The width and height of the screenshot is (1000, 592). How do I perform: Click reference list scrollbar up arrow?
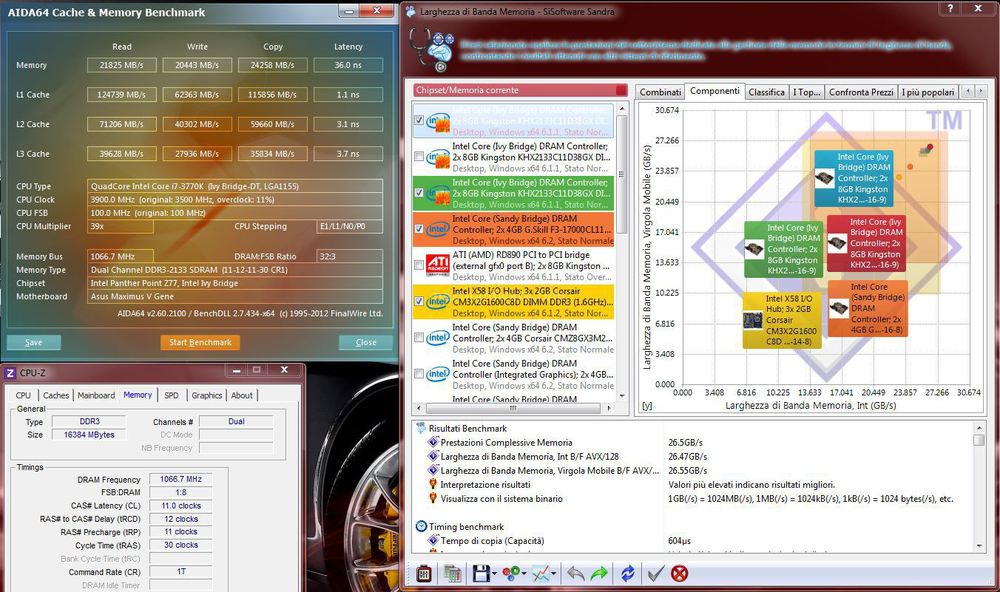coord(621,108)
